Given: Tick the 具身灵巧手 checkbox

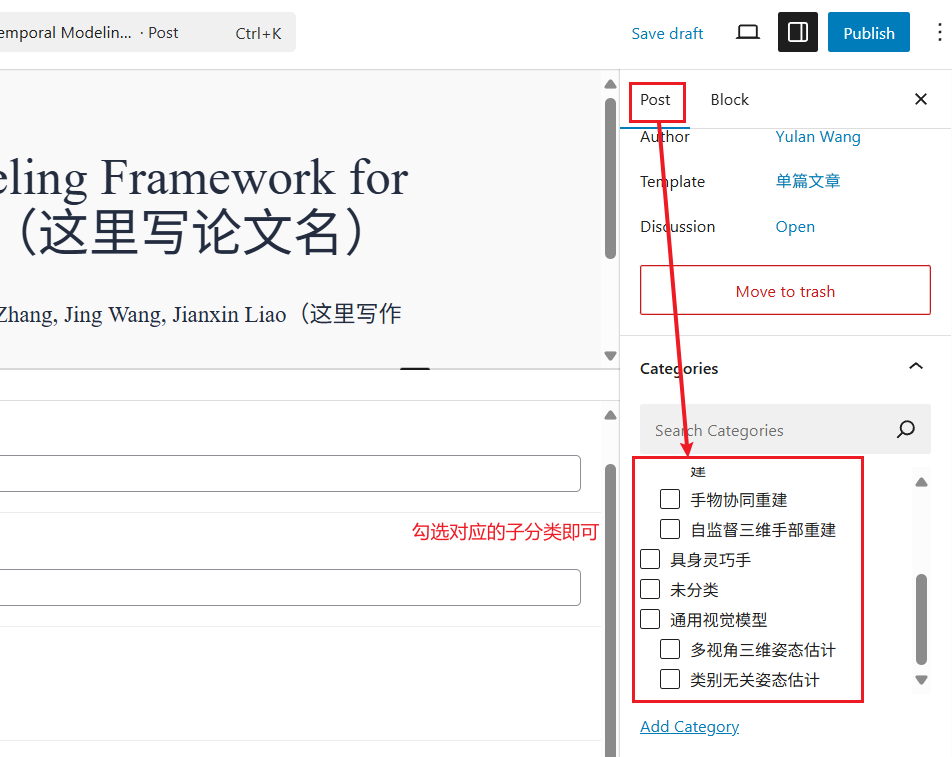Looking at the screenshot, I should tap(650, 560).
